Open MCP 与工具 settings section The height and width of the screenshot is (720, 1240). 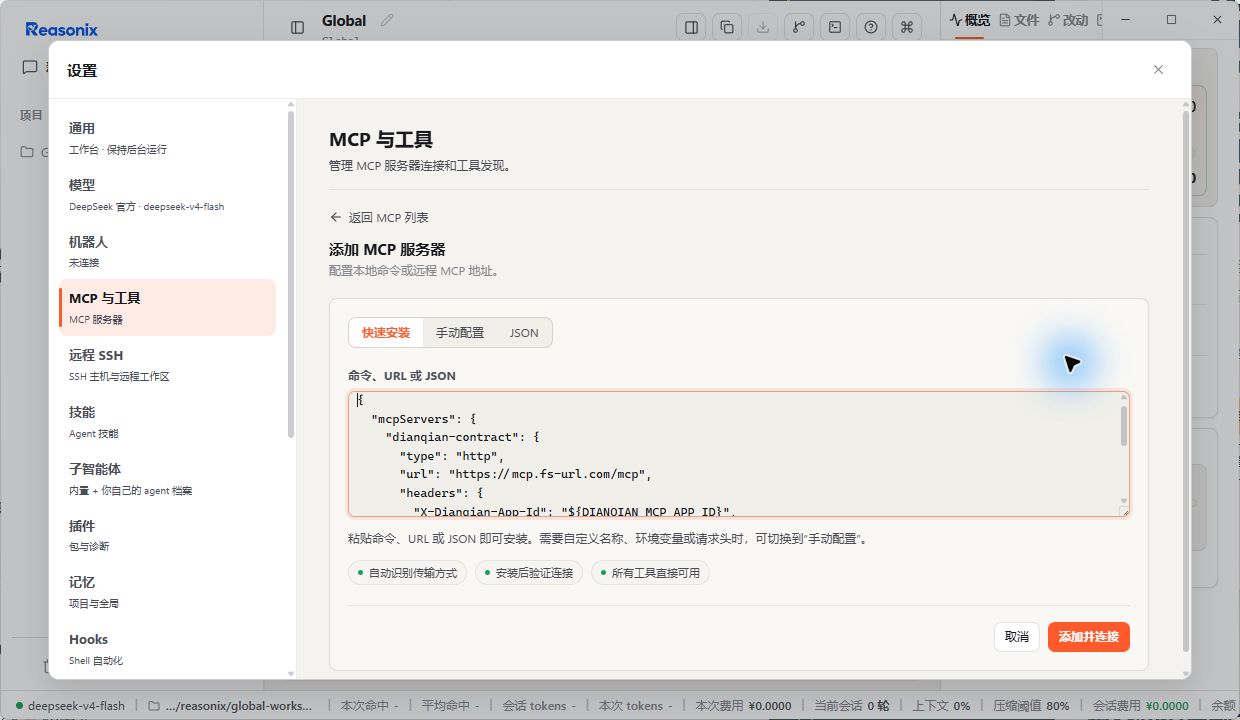167,308
